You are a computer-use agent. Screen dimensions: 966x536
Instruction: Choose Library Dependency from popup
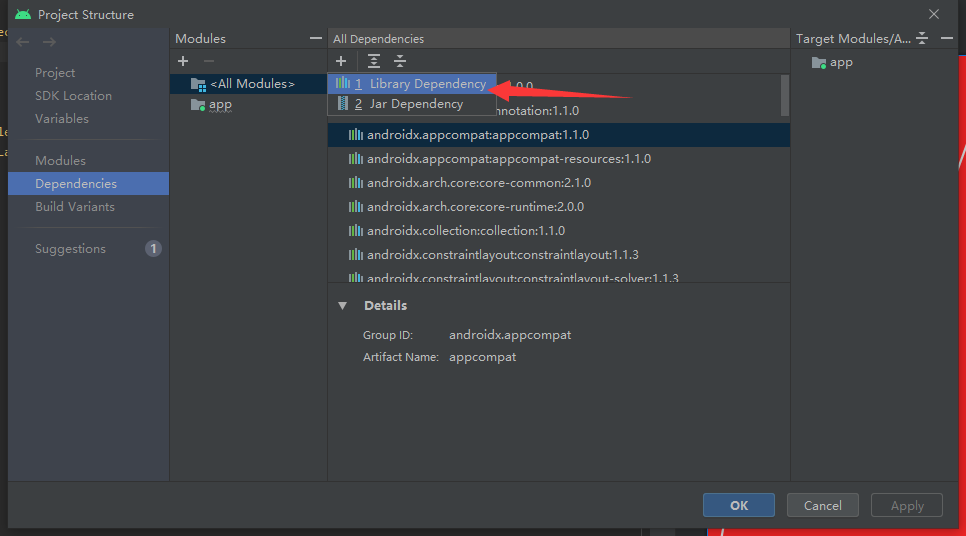[x=412, y=84]
